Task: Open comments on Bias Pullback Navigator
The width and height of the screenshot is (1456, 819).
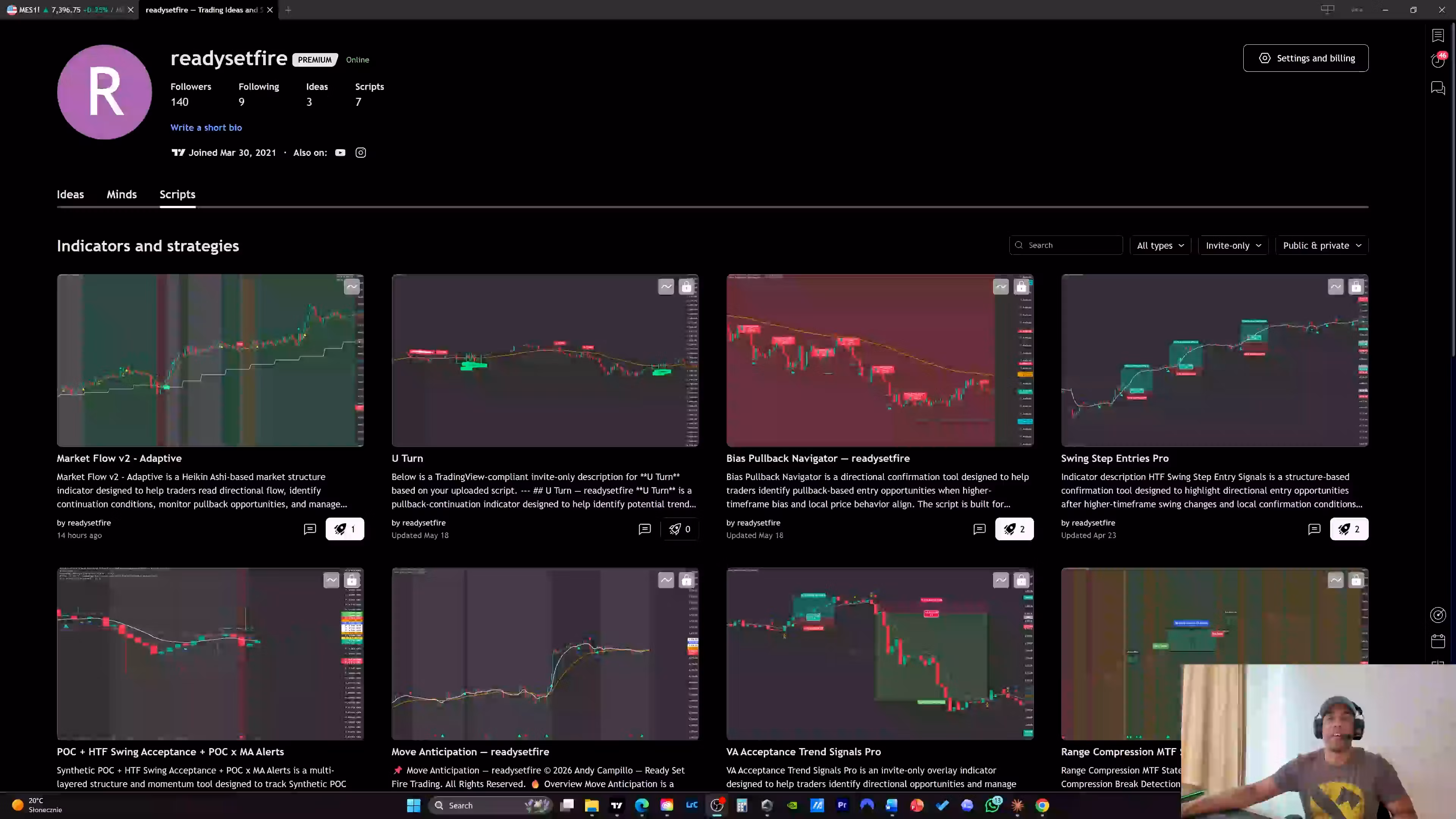Action: pos(979,529)
